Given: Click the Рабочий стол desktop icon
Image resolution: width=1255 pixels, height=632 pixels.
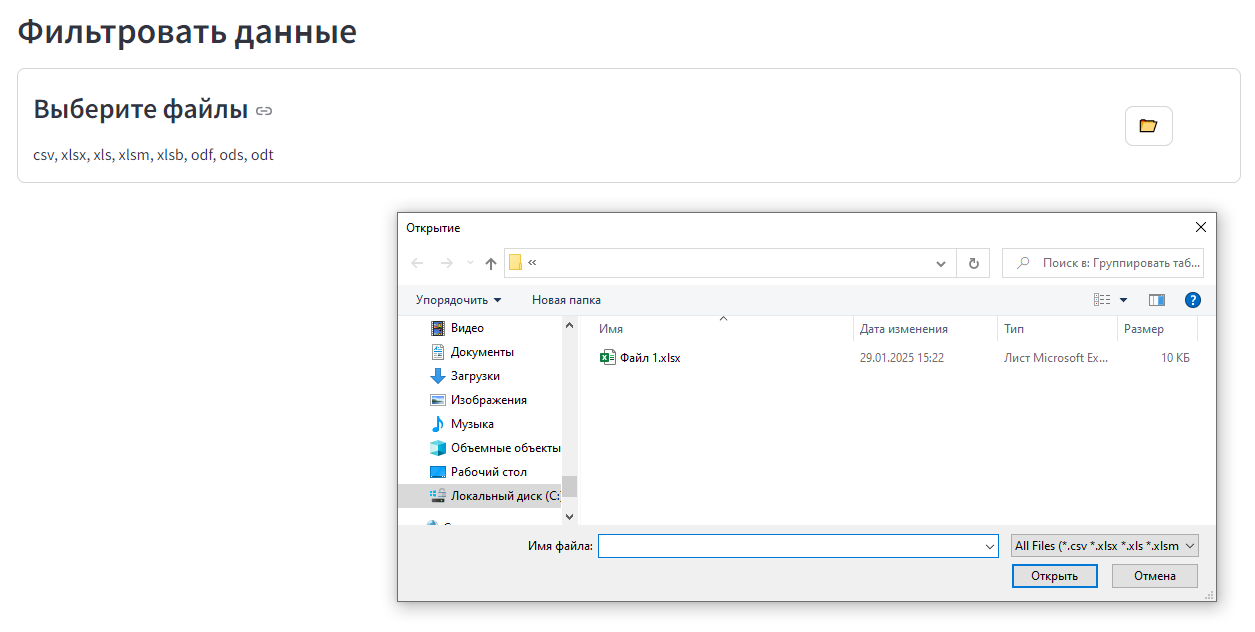Looking at the screenshot, I should pyautogui.click(x=437, y=472).
